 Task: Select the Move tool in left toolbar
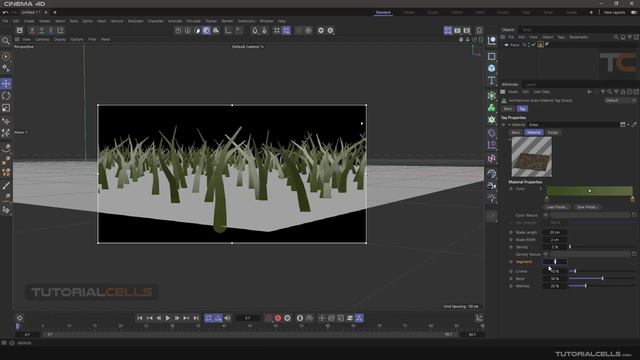[x=6, y=84]
